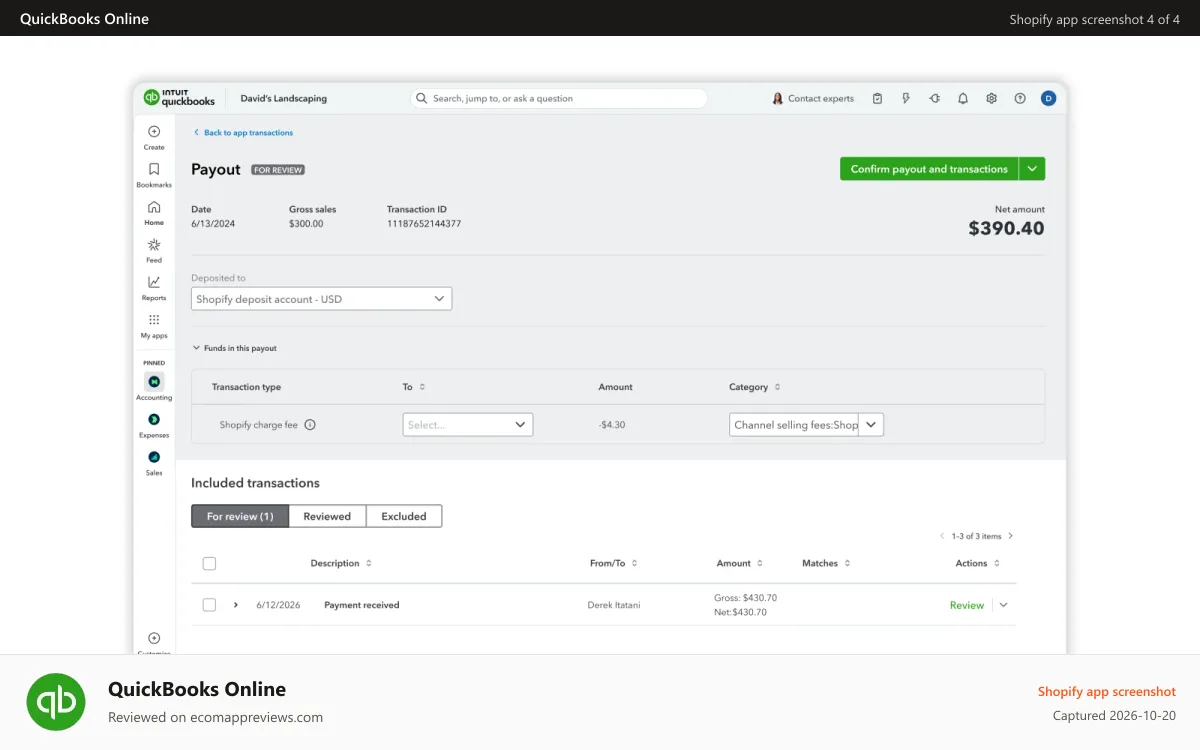Open Bookmarks in the sidebar

coord(154,175)
